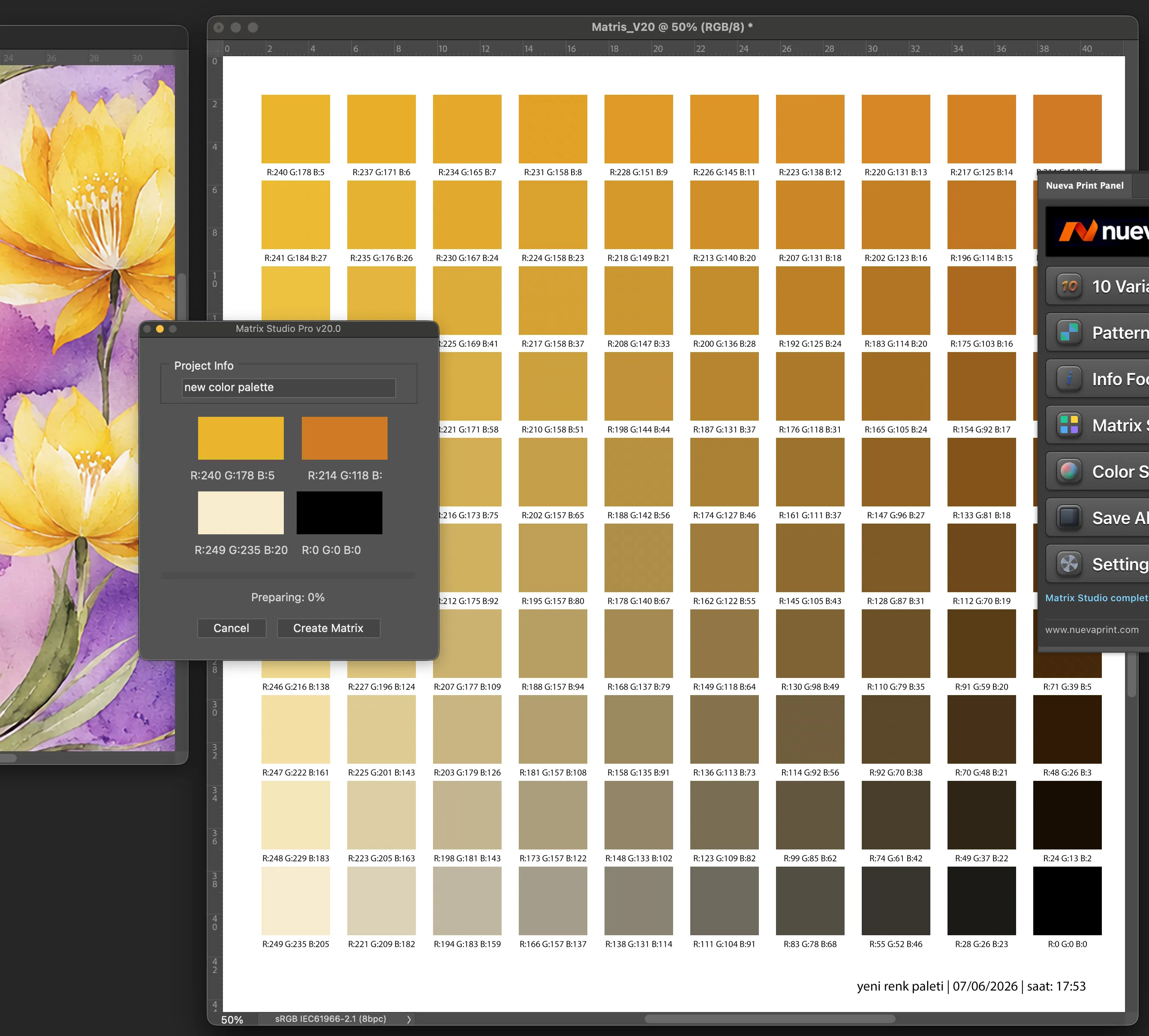This screenshot has width=1149, height=1036.
Task: Click the orange R:214 G:118 dialog swatch
Action: point(344,438)
